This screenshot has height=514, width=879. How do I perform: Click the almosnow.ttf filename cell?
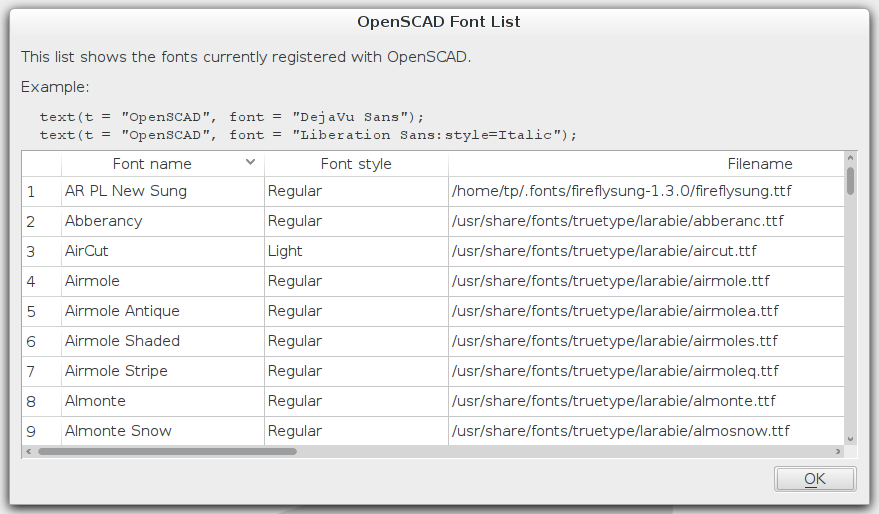pos(646,431)
